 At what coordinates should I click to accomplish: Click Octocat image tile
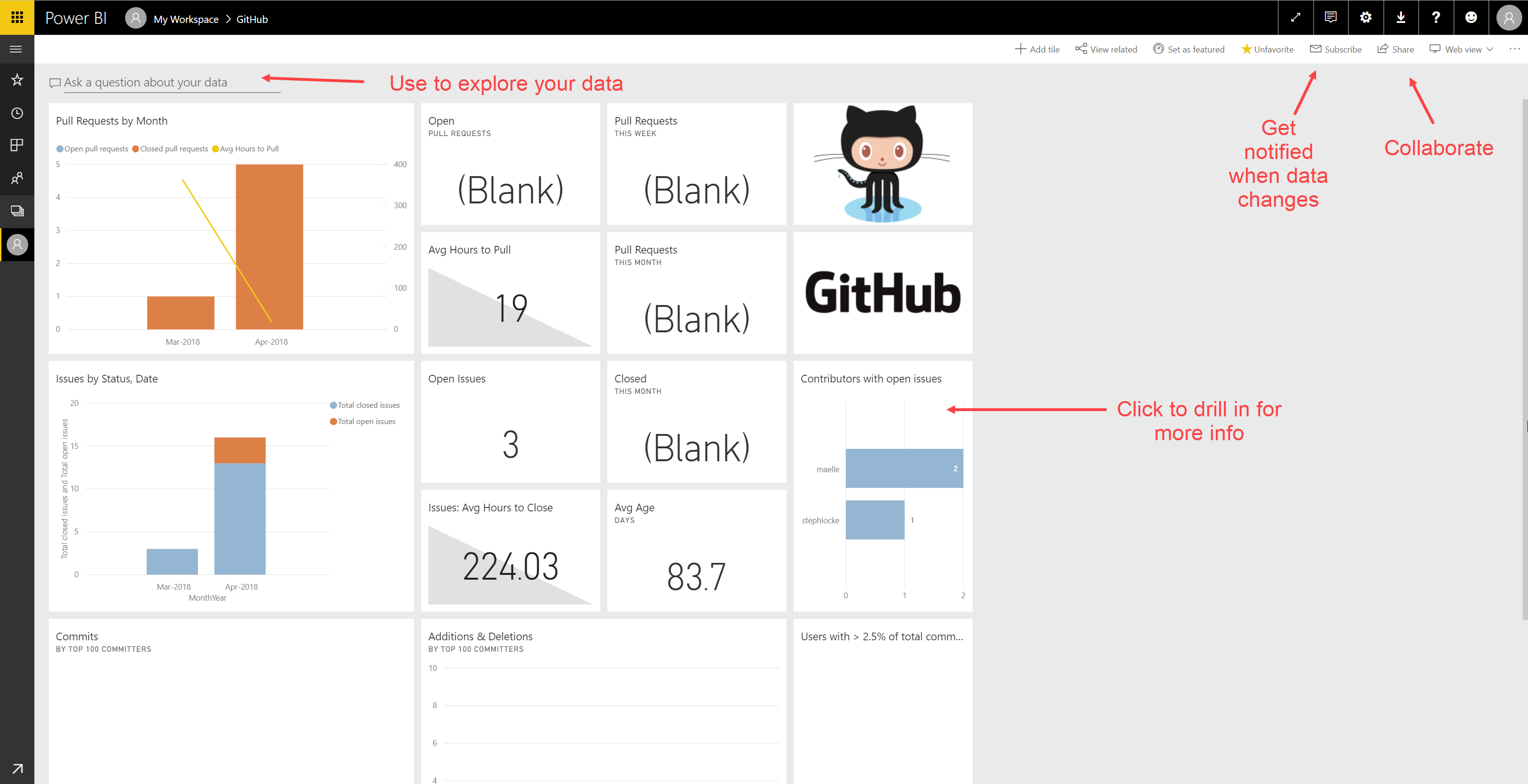point(882,164)
